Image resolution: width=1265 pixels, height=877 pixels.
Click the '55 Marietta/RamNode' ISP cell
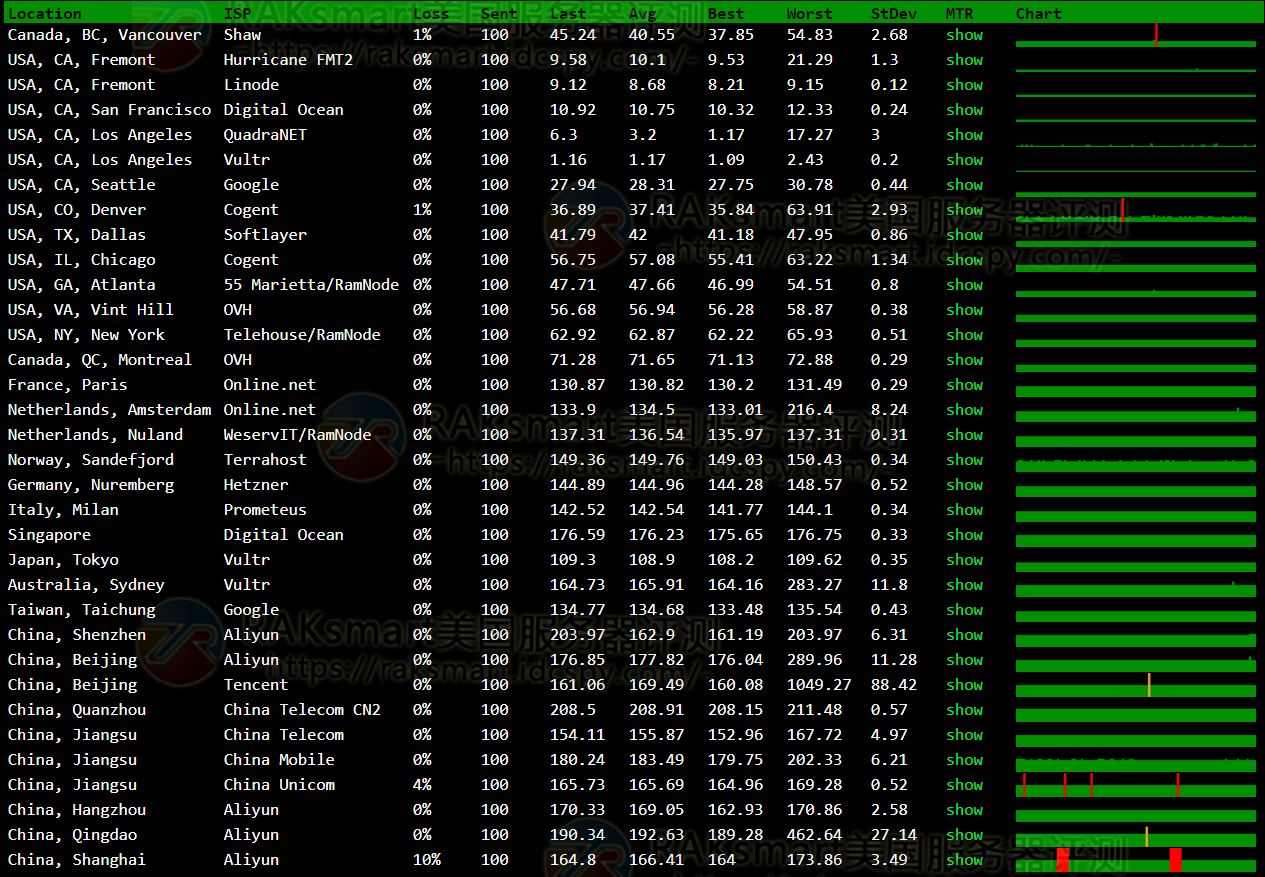click(x=311, y=285)
